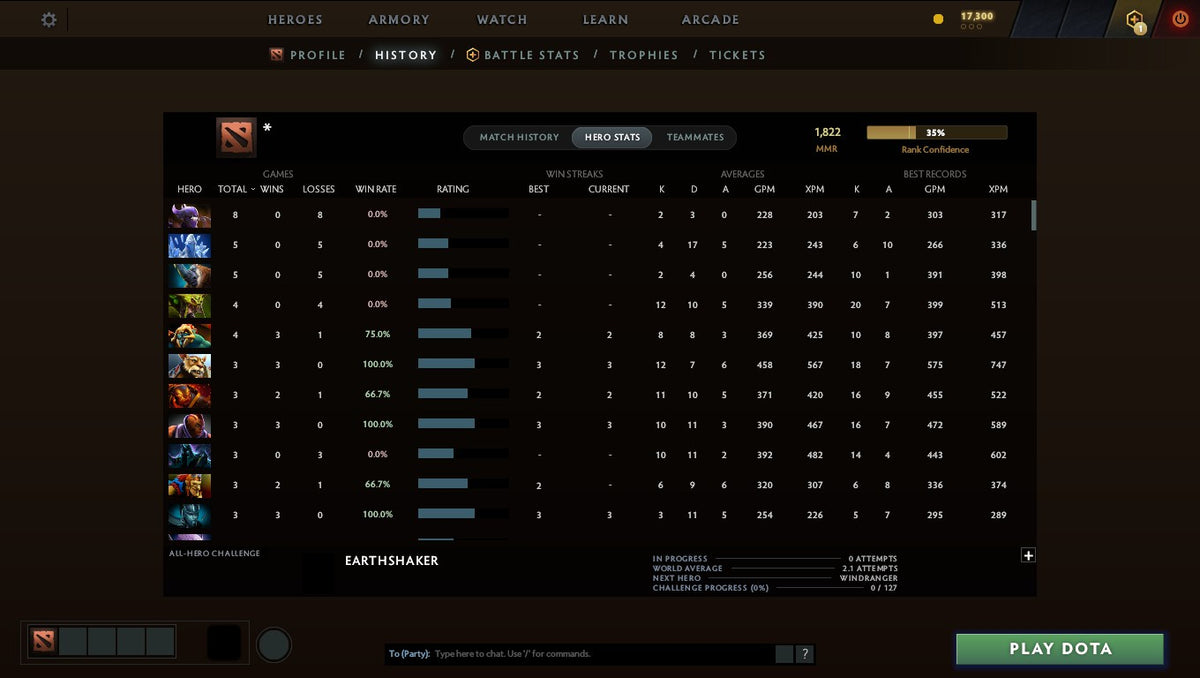Select hero portrait in row with 339 GPM
This screenshot has height=678, width=1200.
pos(189,305)
